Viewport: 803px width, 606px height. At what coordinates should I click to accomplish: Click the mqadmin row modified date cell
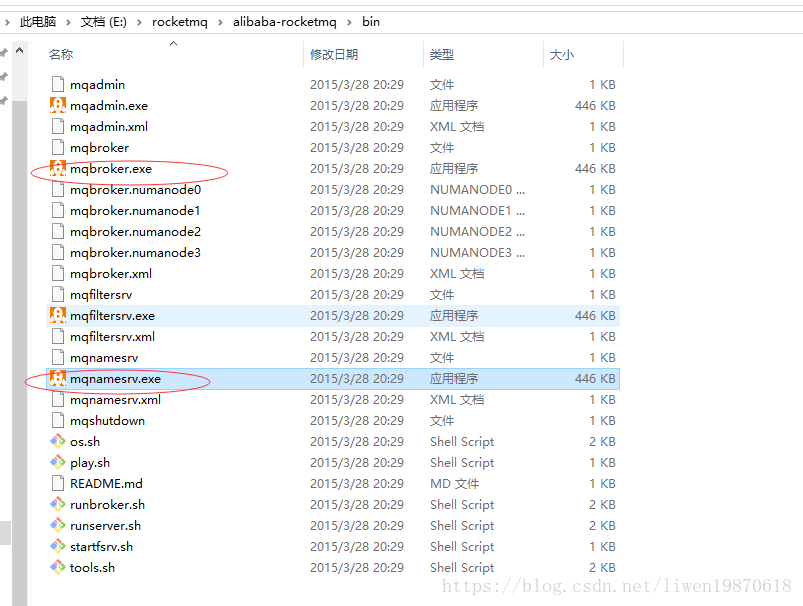(357, 85)
